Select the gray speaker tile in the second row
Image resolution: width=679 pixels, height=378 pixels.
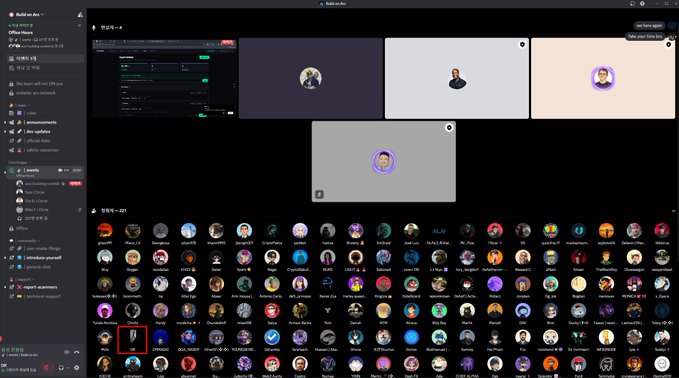pos(384,161)
